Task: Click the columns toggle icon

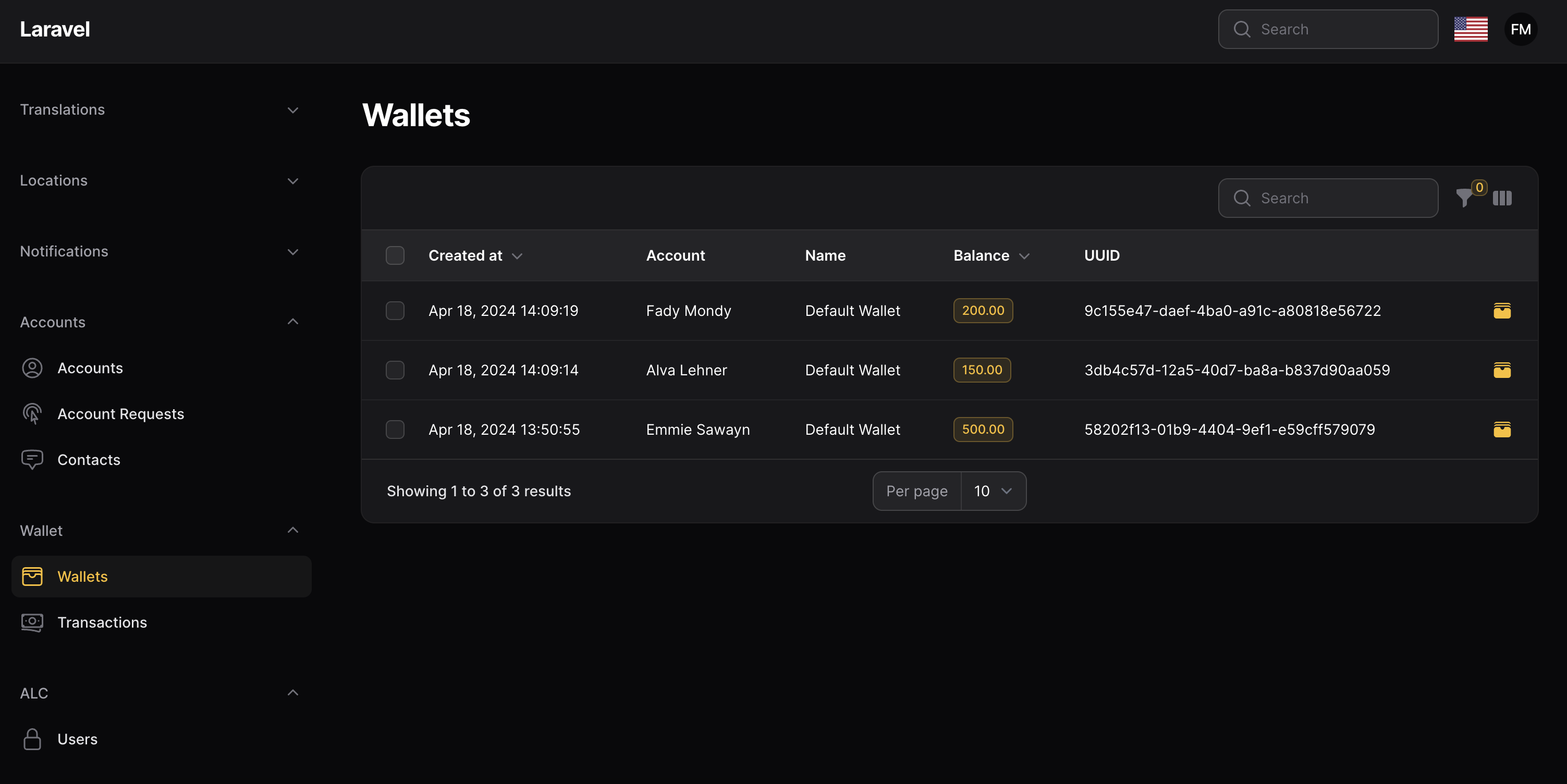Action: (1502, 198)
